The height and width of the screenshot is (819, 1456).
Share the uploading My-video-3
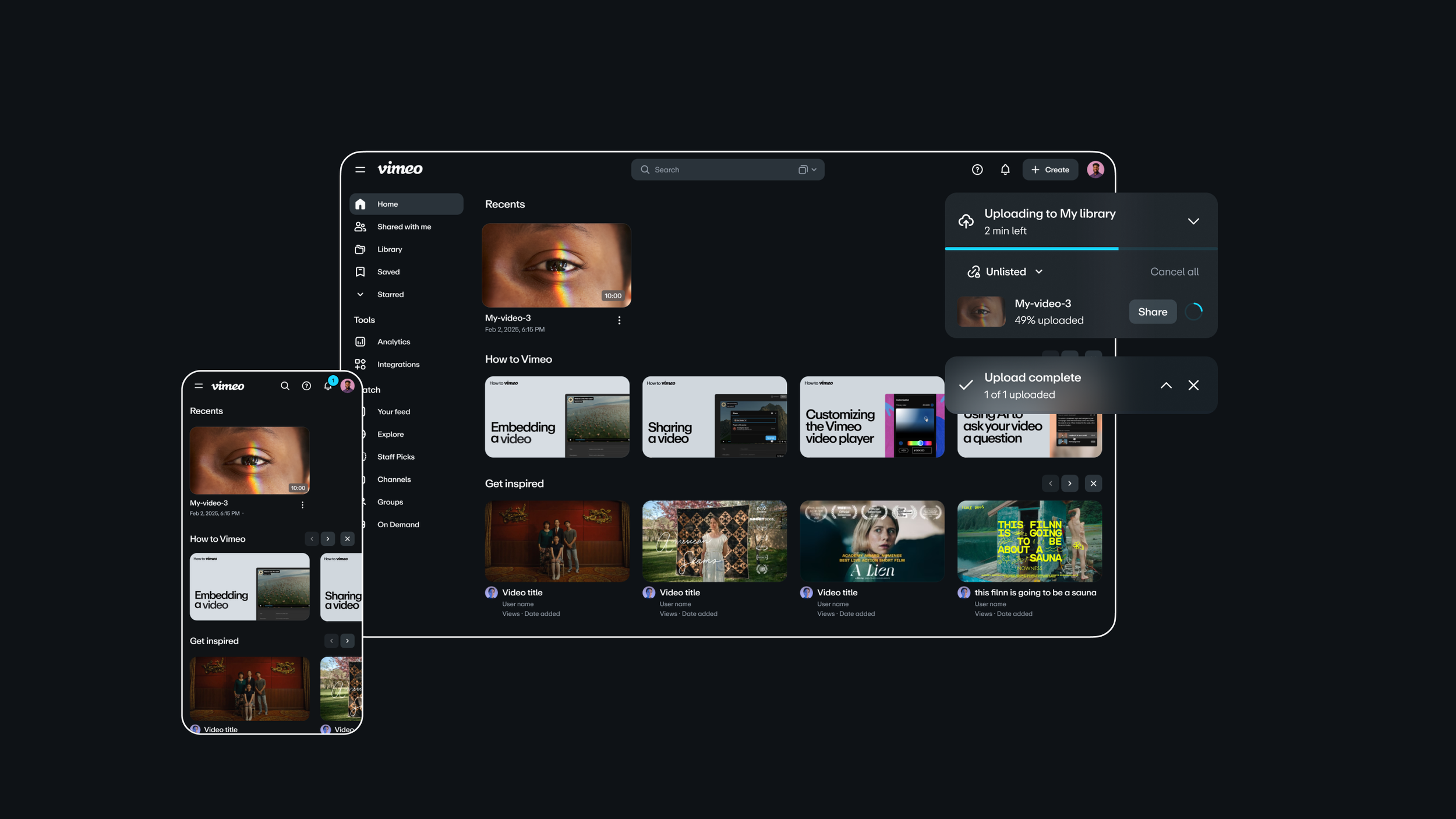coord(1153,312)
